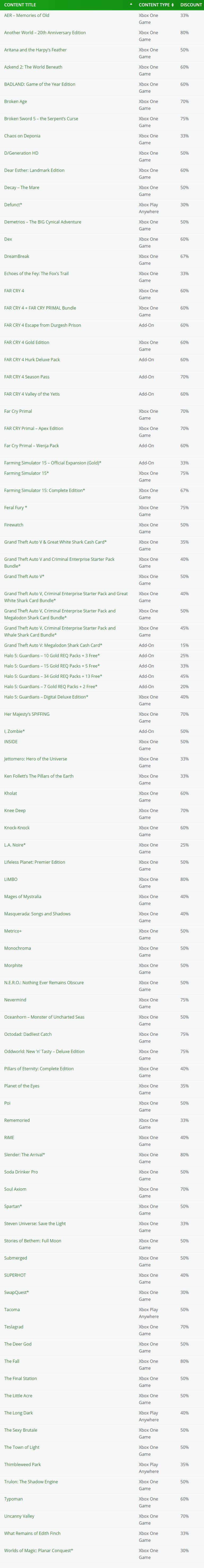Select the Broken Age title link
The height and width of the screenshot is (1568, 204).
(15, 102)
